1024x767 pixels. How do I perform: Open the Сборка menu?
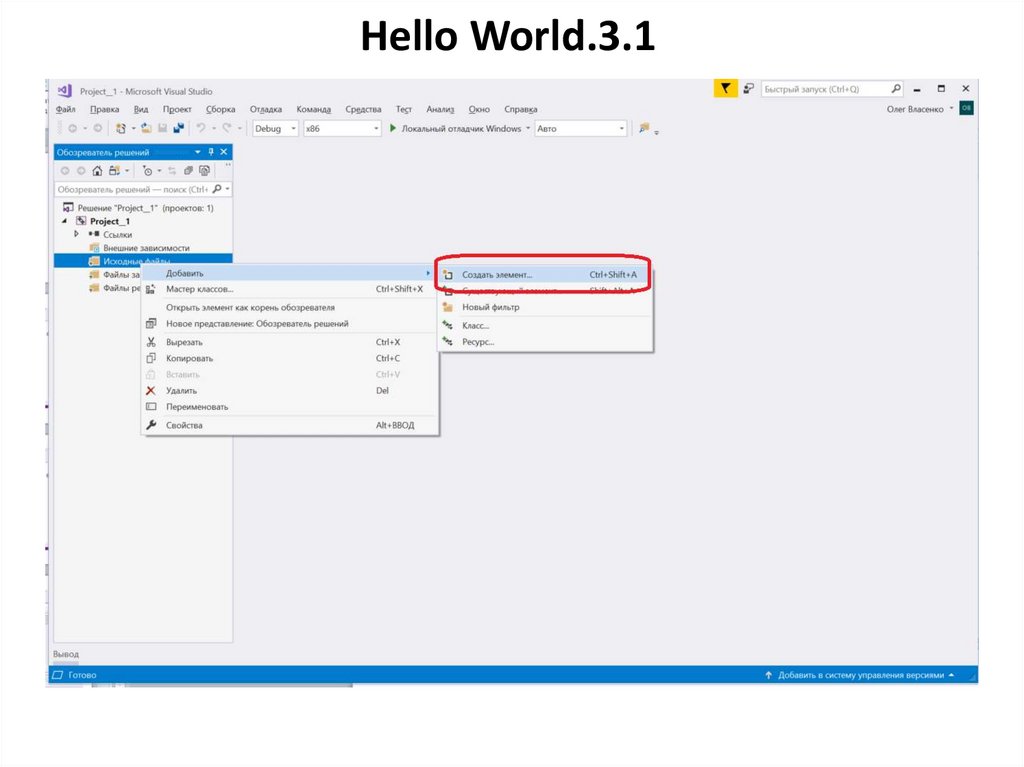point(221,109)
